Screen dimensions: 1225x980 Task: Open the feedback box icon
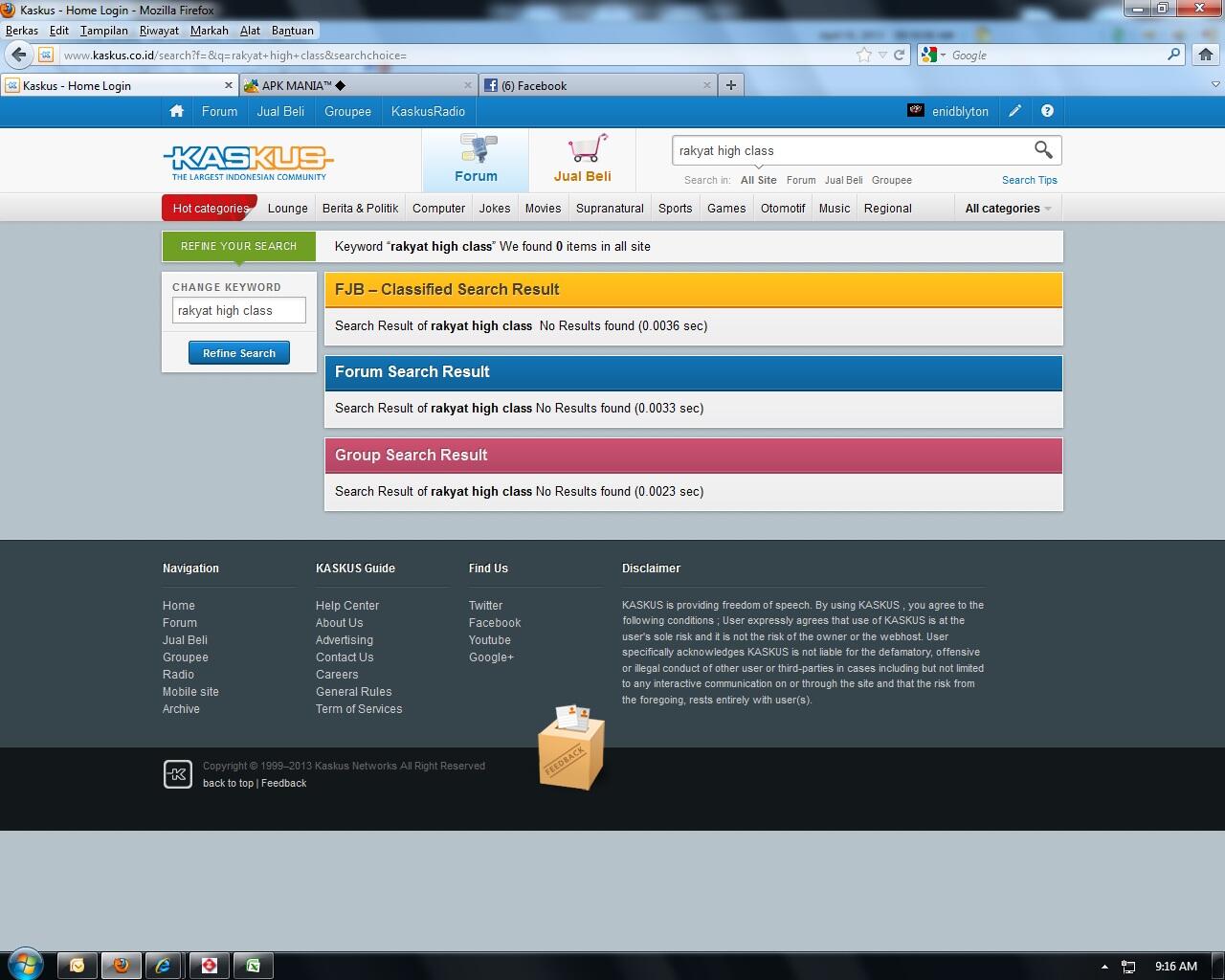[x=571, y=746]
